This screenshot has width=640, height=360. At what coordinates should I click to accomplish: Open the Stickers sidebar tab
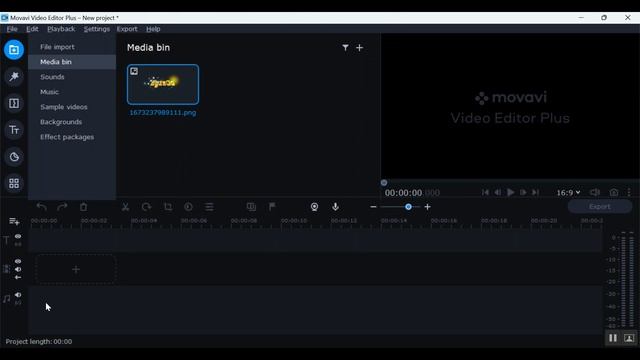tap(14, 157)
